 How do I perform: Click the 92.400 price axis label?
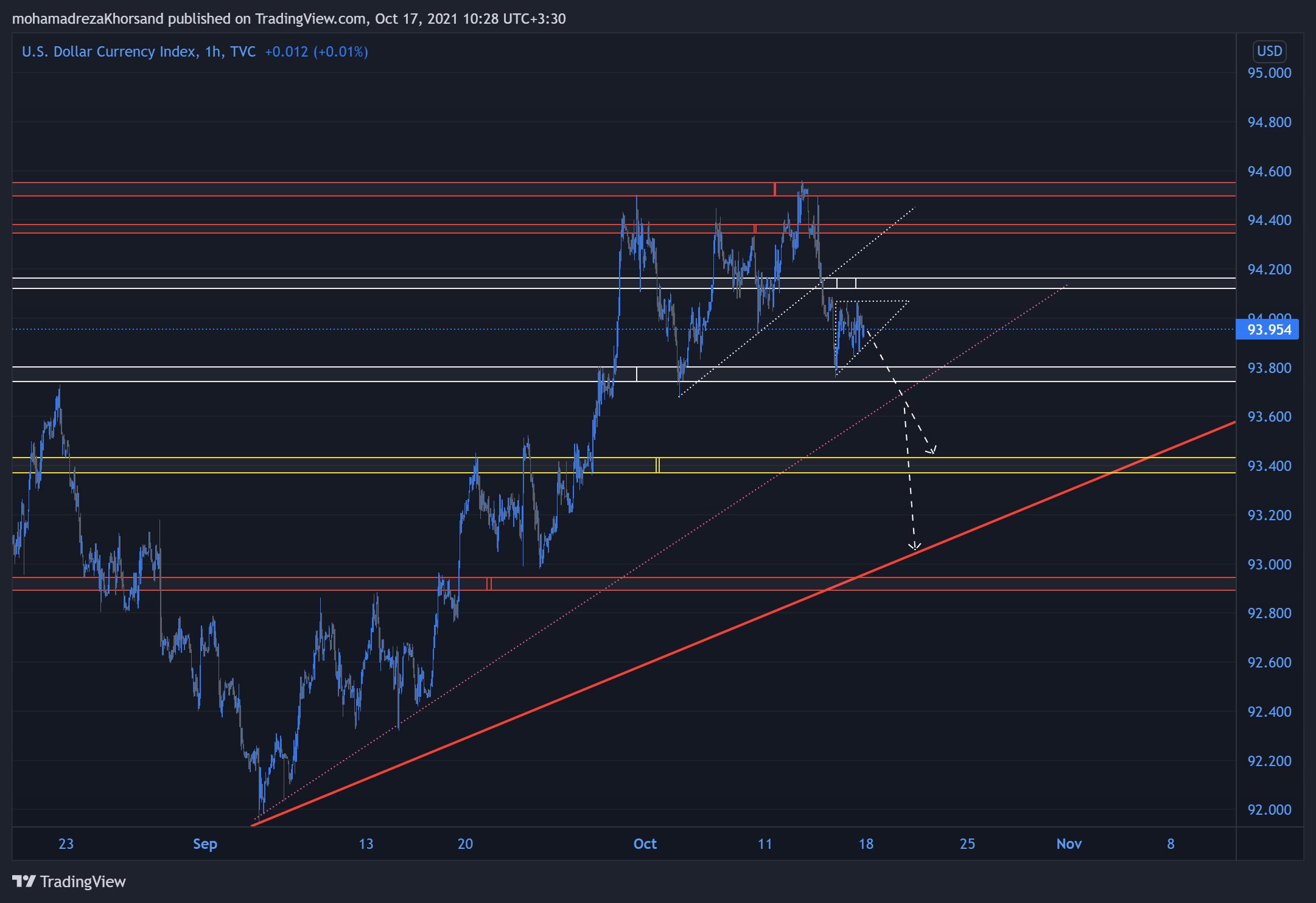pyautogui.click(x=1269, y=712)
